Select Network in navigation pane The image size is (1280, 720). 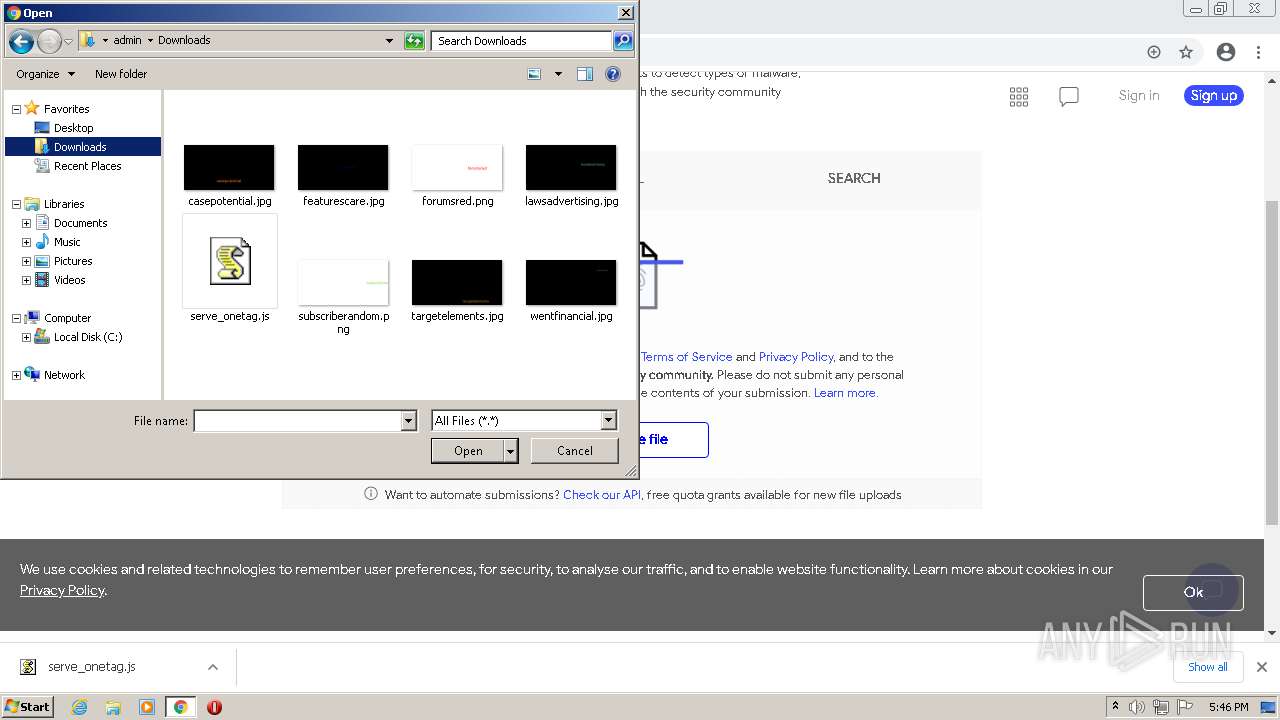[64, 375]
